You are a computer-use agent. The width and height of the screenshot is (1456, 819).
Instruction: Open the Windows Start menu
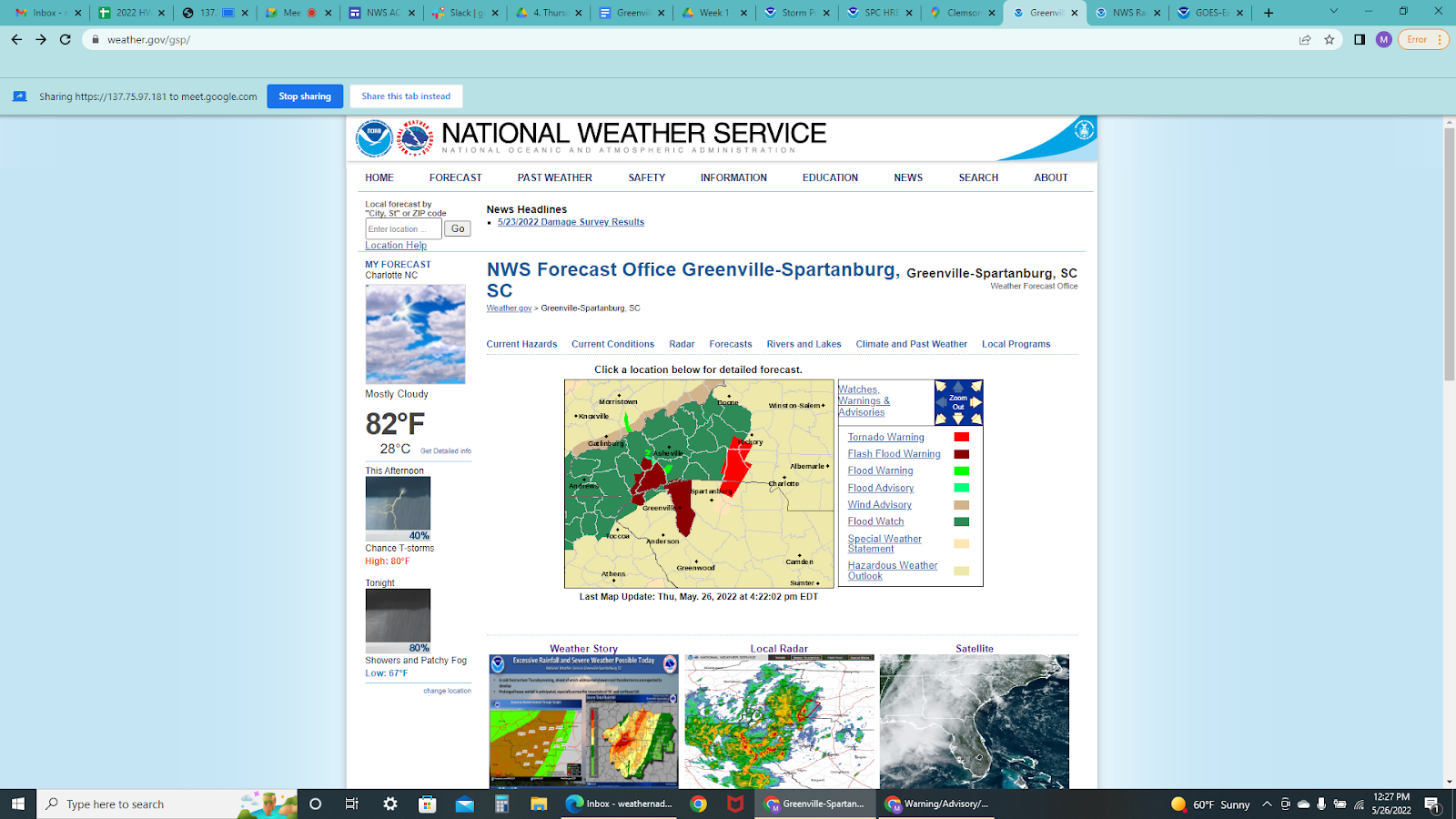pyautogui.click(x=17, y=804)
